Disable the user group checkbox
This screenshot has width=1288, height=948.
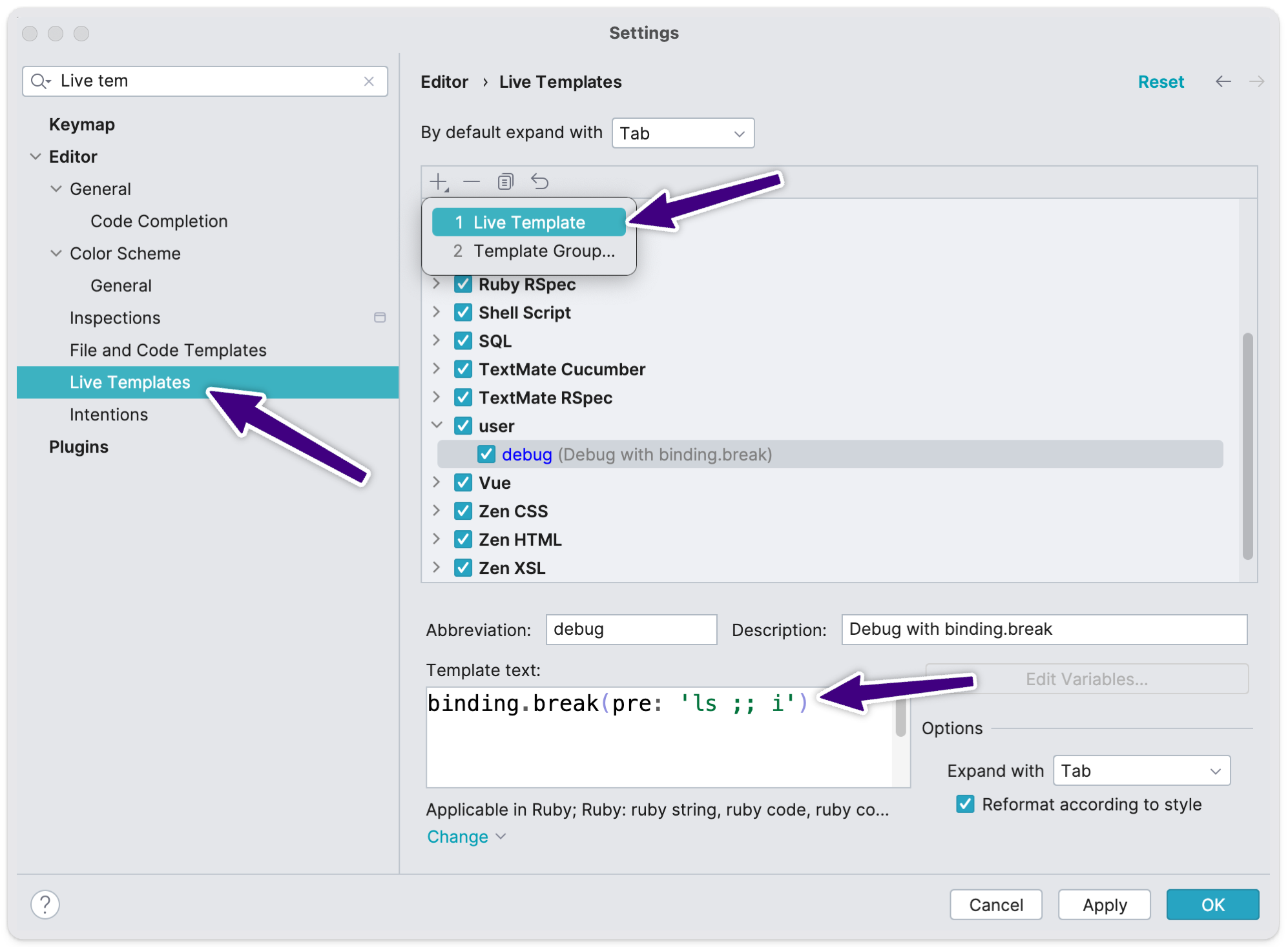463,426
